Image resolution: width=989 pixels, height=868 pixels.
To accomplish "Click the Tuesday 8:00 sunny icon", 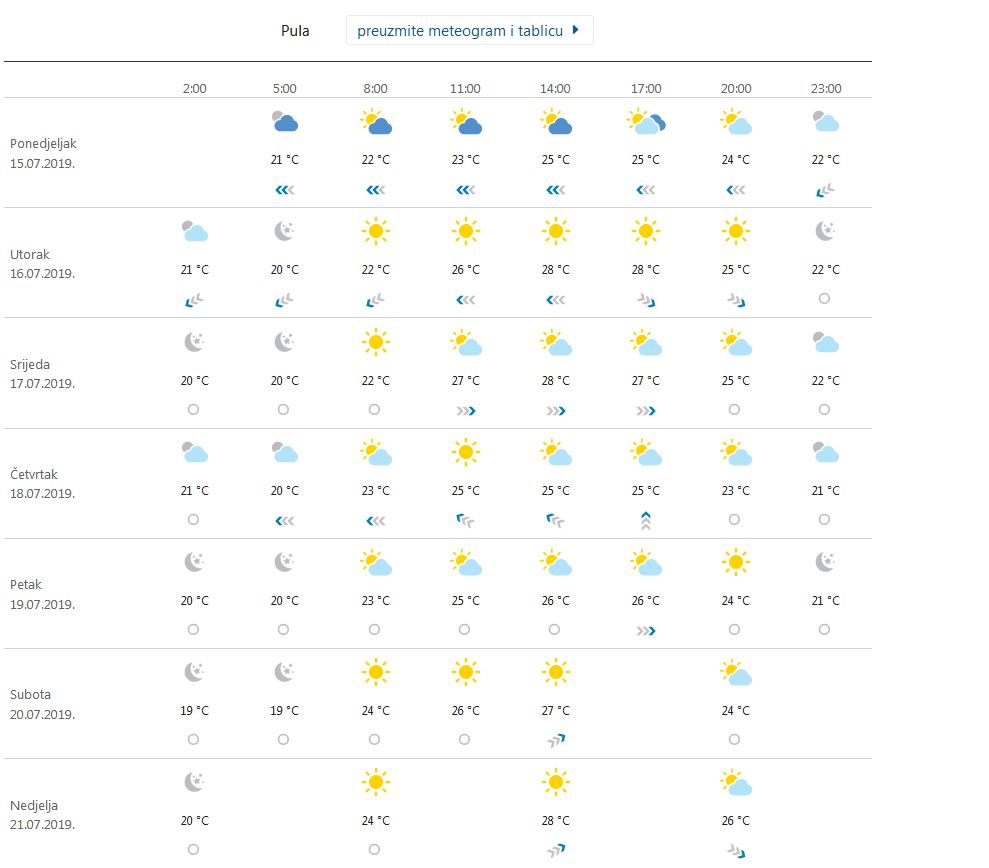I will click(375, 232).
